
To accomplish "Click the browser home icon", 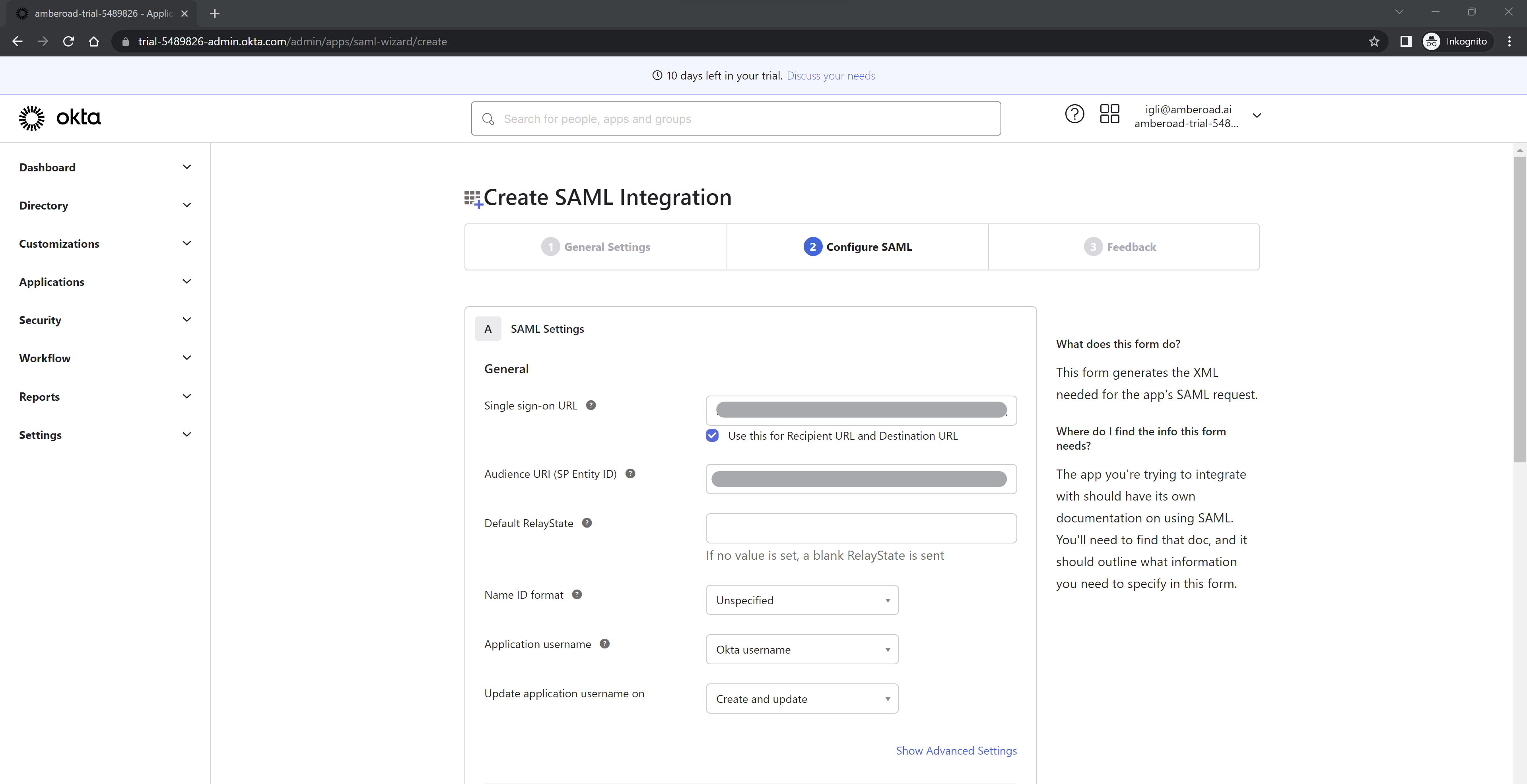I will click(94, 41).
